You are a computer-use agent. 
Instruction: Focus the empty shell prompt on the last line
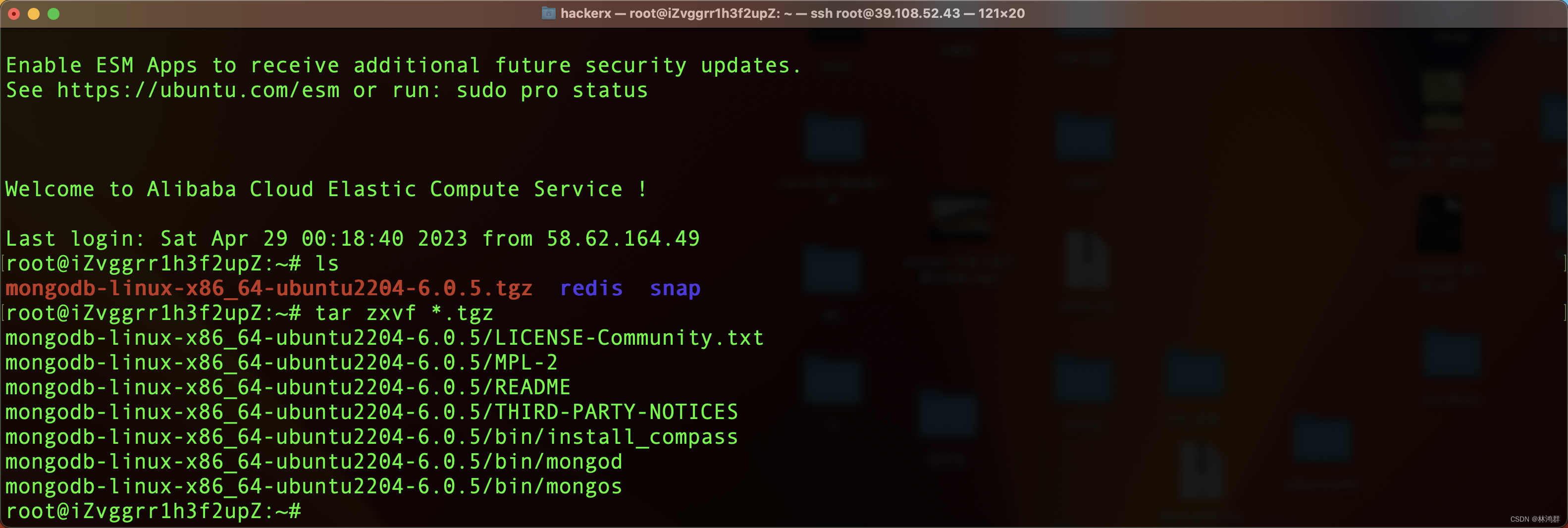pos(154,511)
